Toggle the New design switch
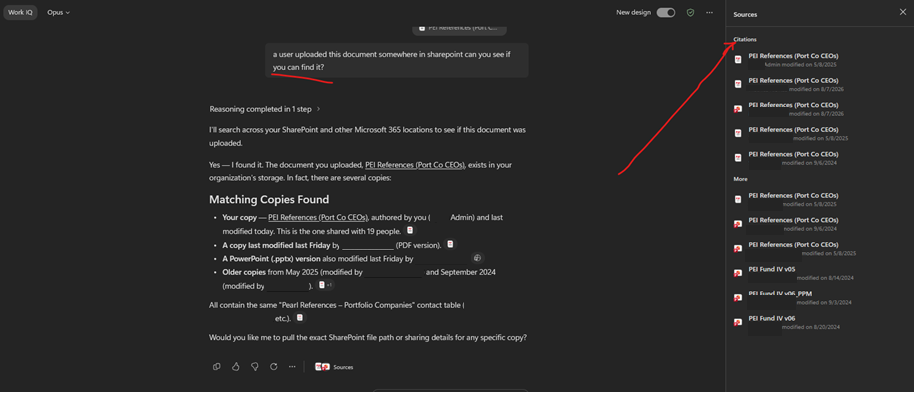Viewport: 915px width, 393px height. click(666, 12)
